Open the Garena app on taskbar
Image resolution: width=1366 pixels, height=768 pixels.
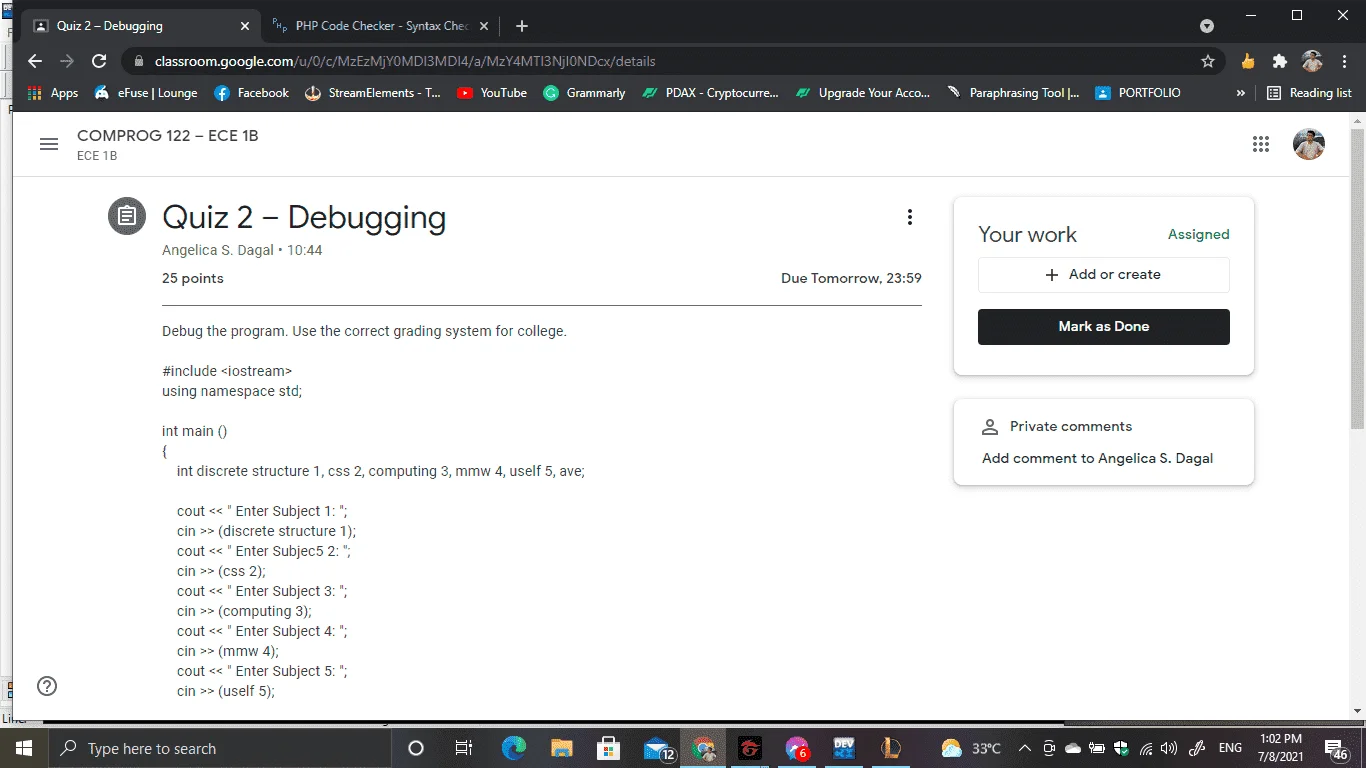click(x=750, y=748)
